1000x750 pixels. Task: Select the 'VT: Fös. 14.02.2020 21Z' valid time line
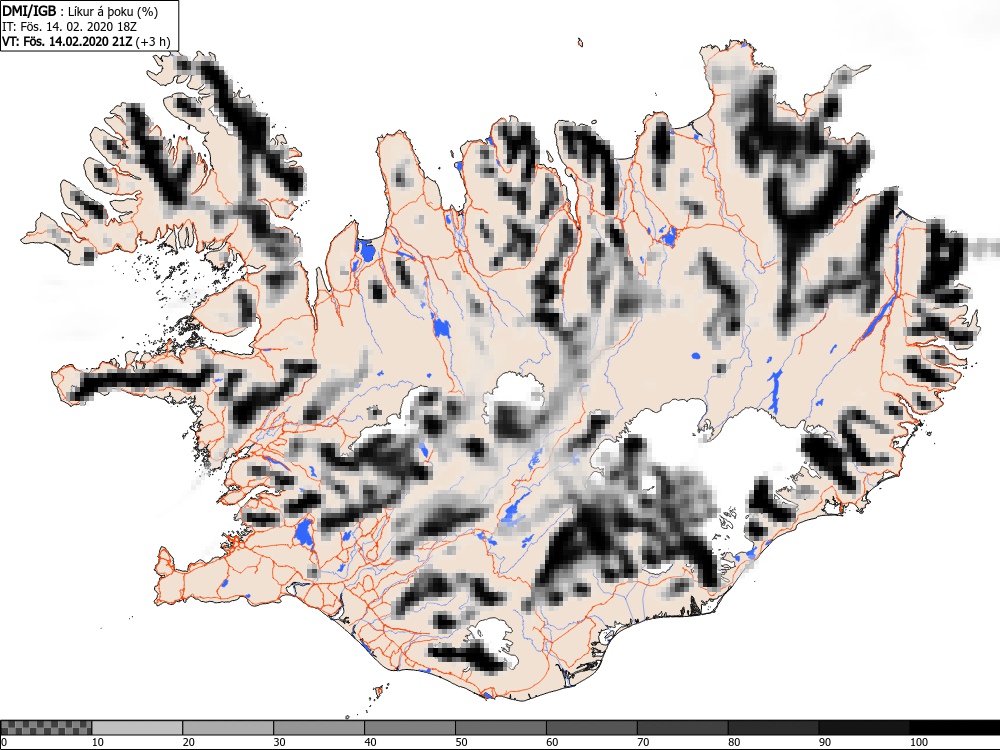68,42
